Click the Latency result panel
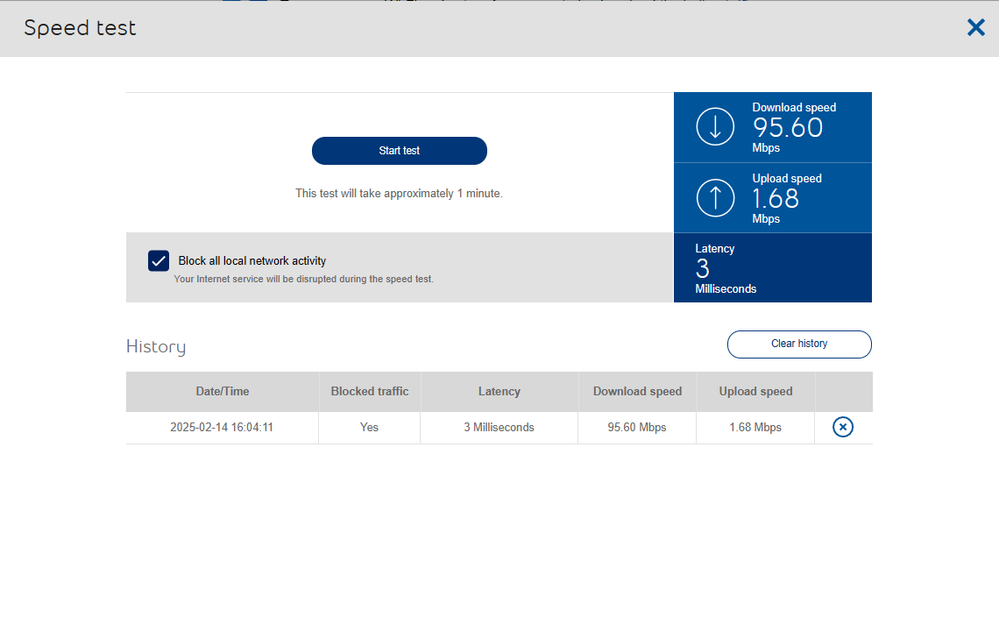The image size is (999, 625). click(772, 267)
